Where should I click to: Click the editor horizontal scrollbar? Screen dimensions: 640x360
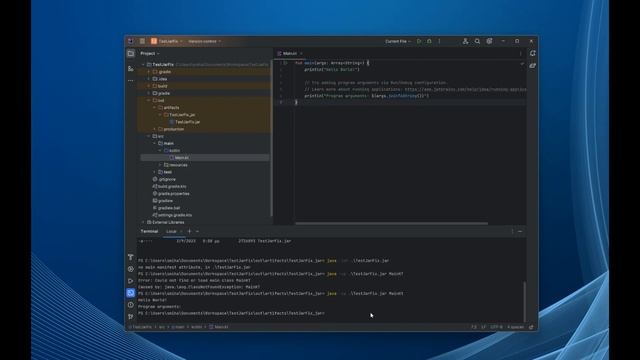(391, 223)
